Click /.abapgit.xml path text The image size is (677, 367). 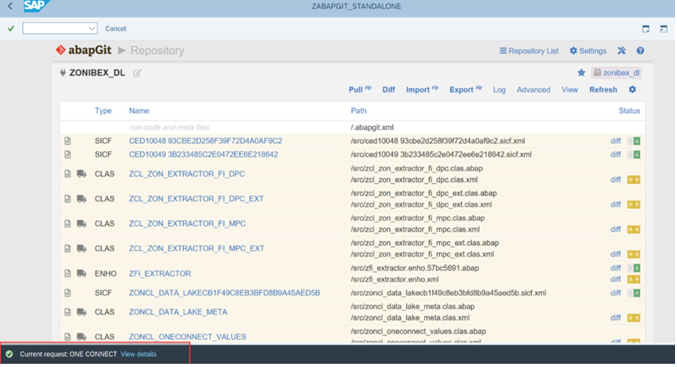tap(372, 127)
